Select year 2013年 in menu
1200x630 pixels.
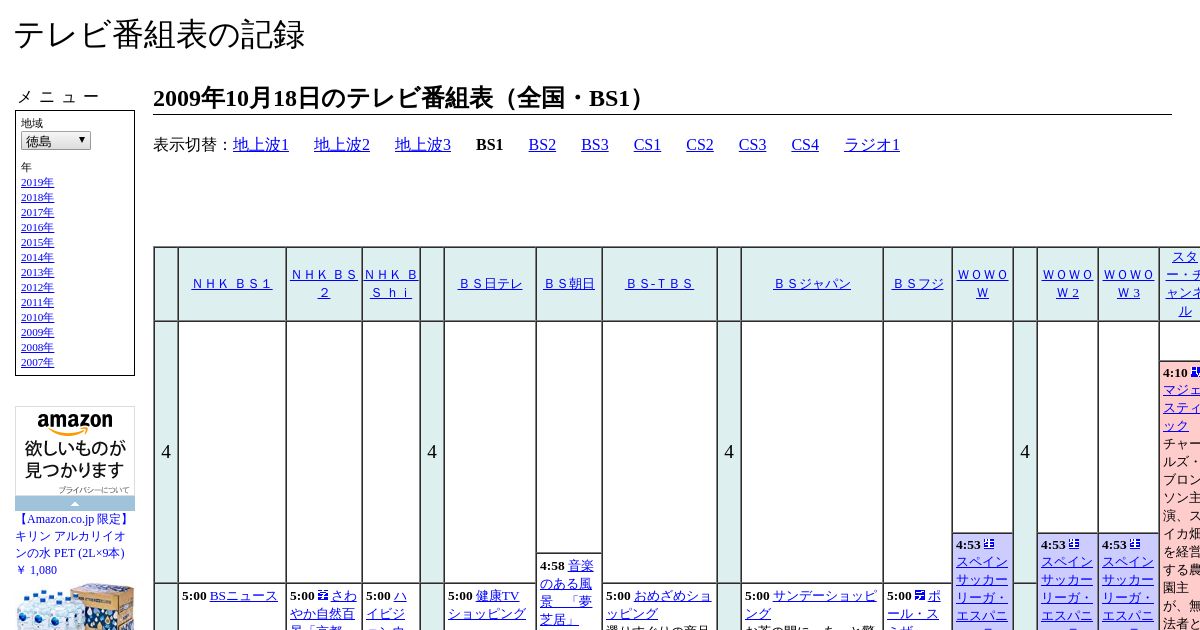tap(37, 273)
